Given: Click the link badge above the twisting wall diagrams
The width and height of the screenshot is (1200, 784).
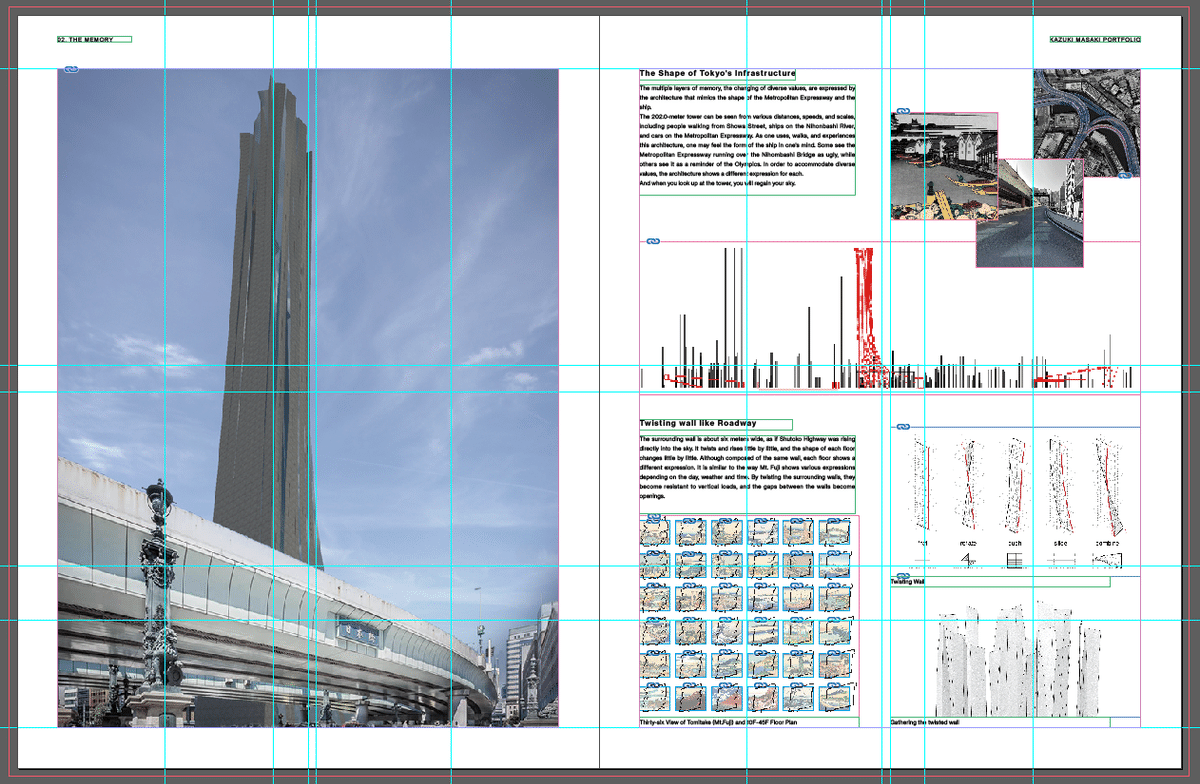Looking at the screenshot, I should [x=902, y=427].
